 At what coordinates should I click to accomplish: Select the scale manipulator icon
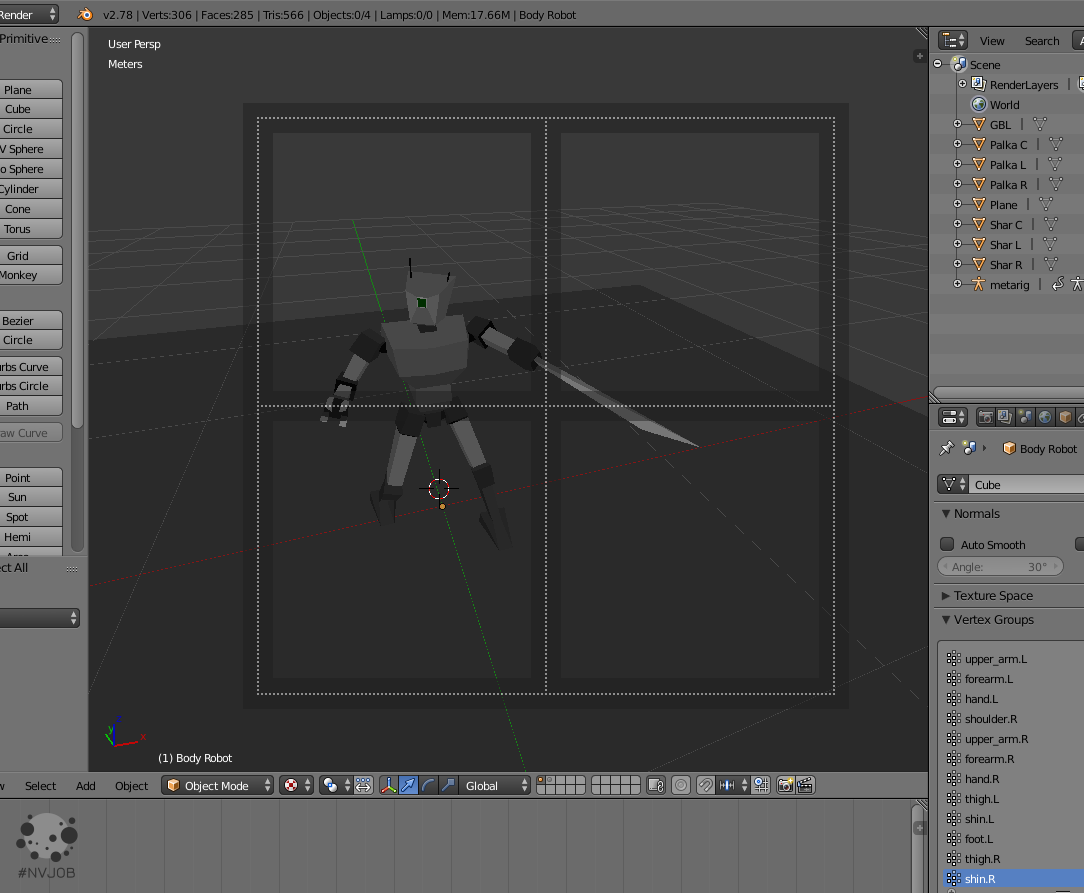[448, 785]
